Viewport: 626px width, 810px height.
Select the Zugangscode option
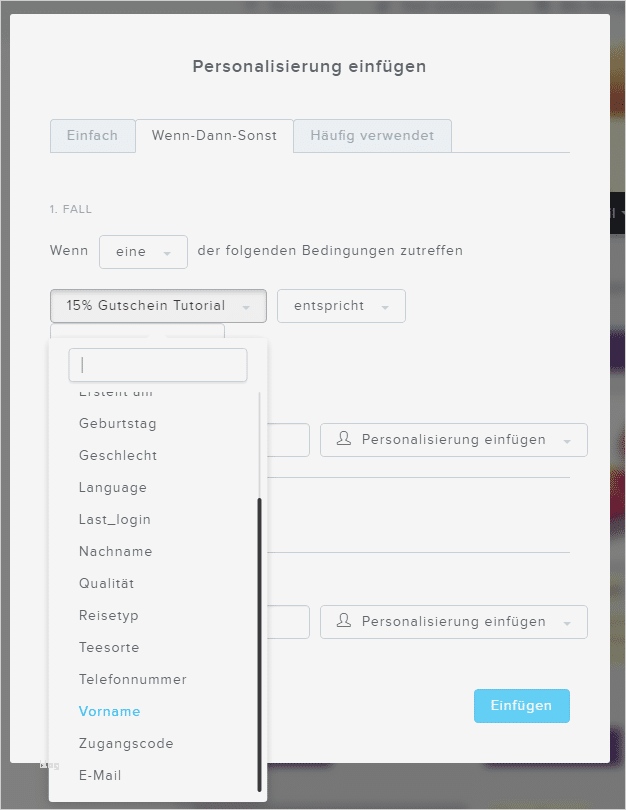(126, 744)
